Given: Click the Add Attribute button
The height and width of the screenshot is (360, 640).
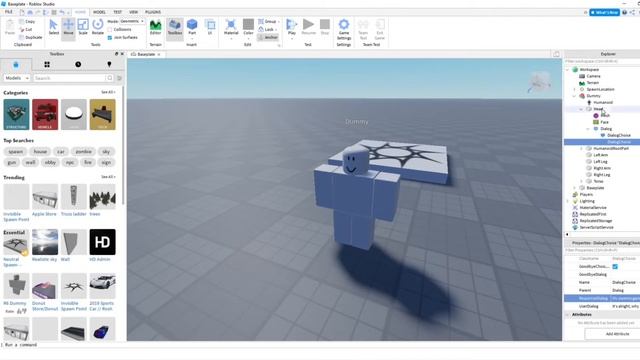Looking at the screenshot, I should coord(617,334).
